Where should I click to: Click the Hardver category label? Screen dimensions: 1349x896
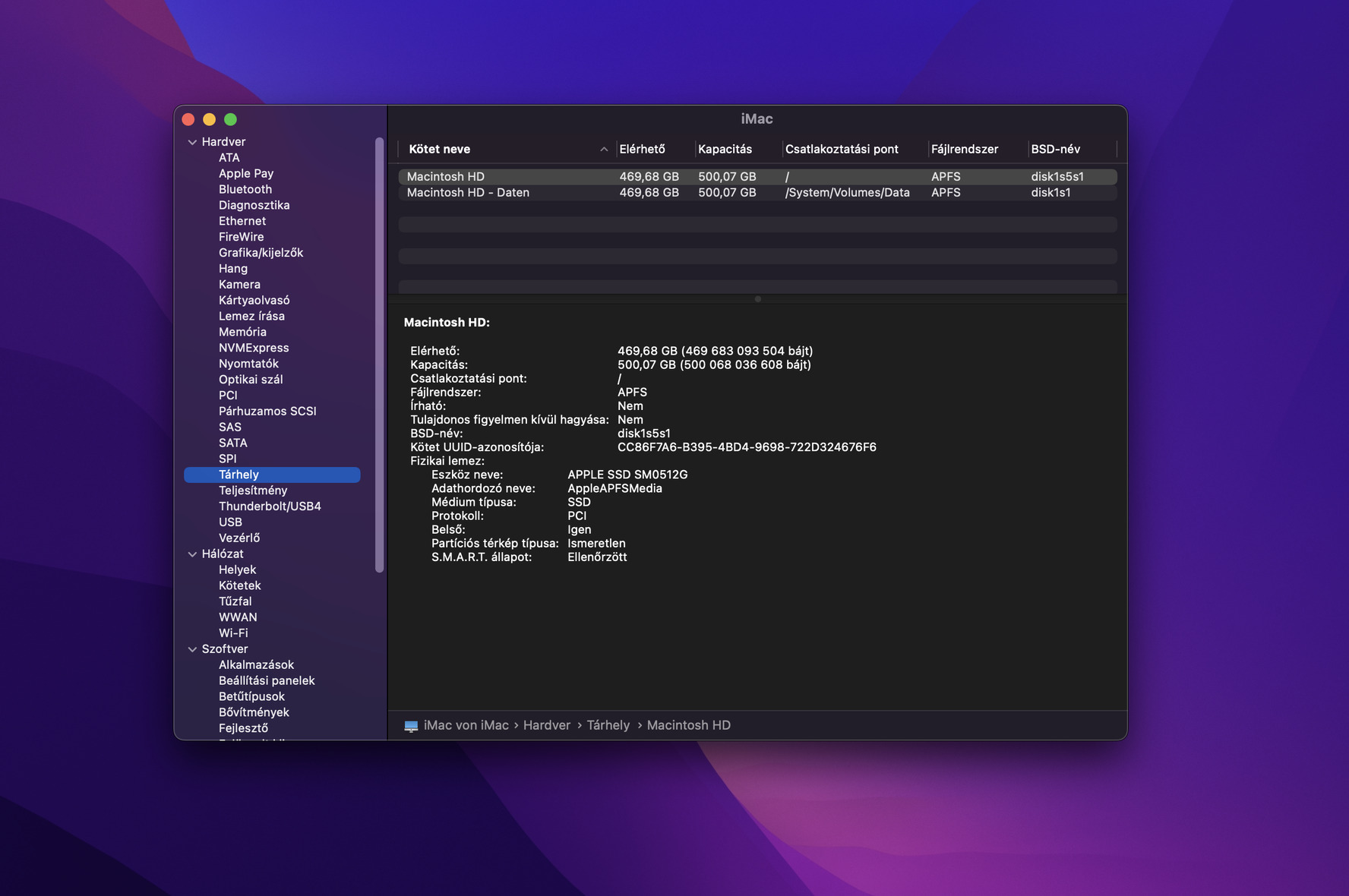224,142
